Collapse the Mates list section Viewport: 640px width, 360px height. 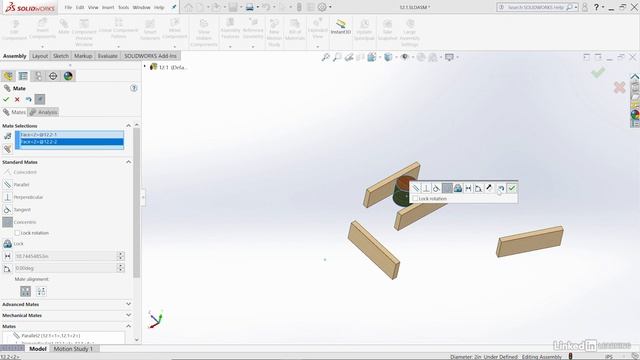coord(129,326)
